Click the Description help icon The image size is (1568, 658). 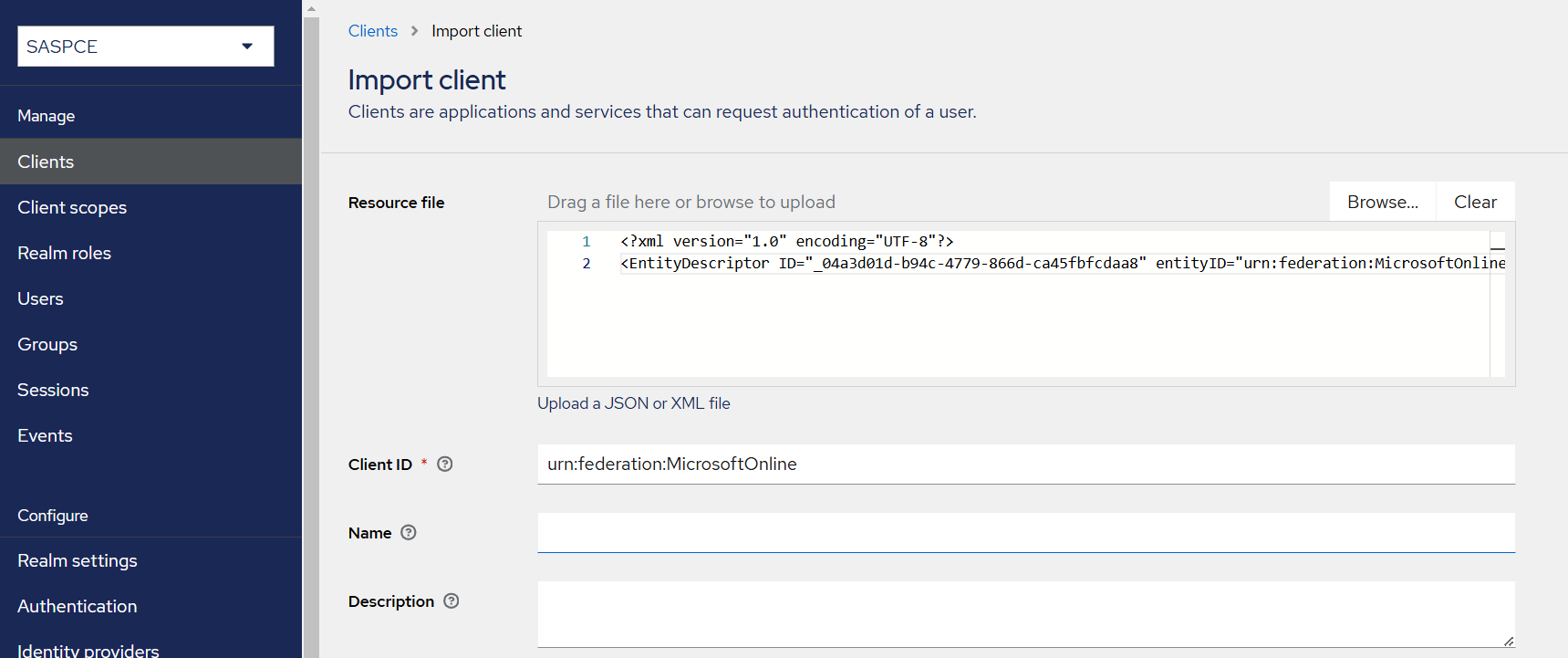451,601
